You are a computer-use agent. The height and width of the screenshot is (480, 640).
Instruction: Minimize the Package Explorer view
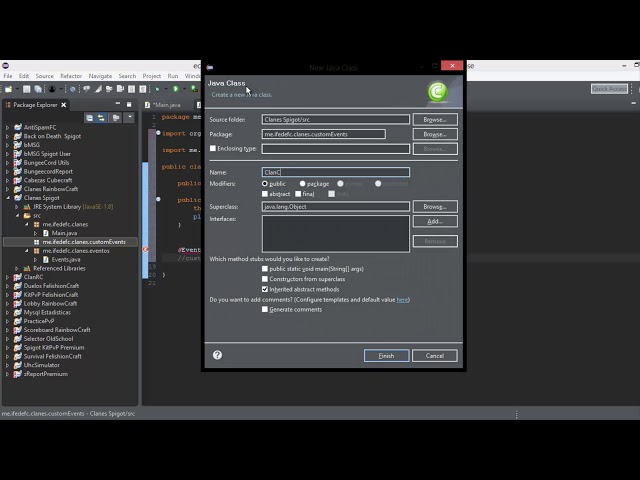(118, 104)
